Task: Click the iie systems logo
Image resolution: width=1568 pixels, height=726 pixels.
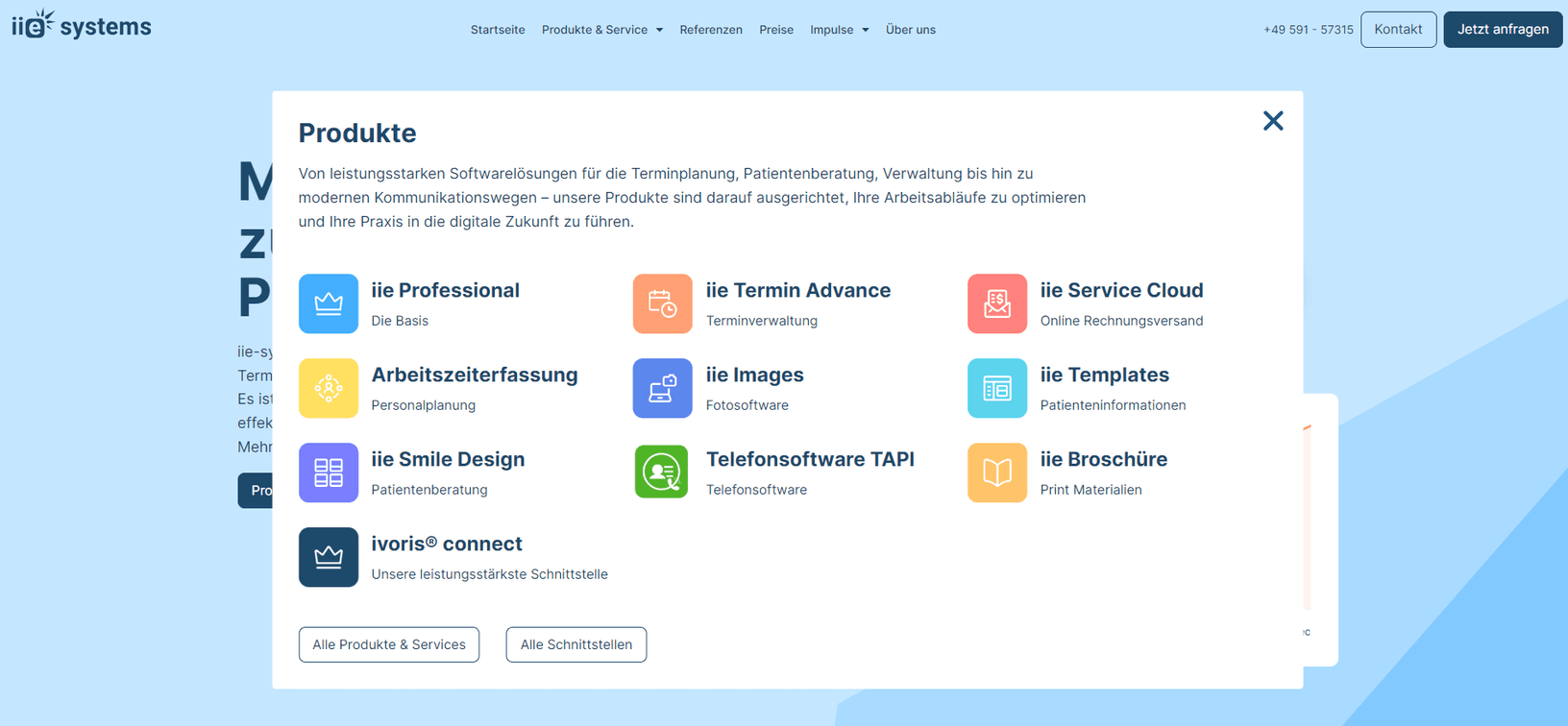Action: pyautogui.click(x=82, y=26)
